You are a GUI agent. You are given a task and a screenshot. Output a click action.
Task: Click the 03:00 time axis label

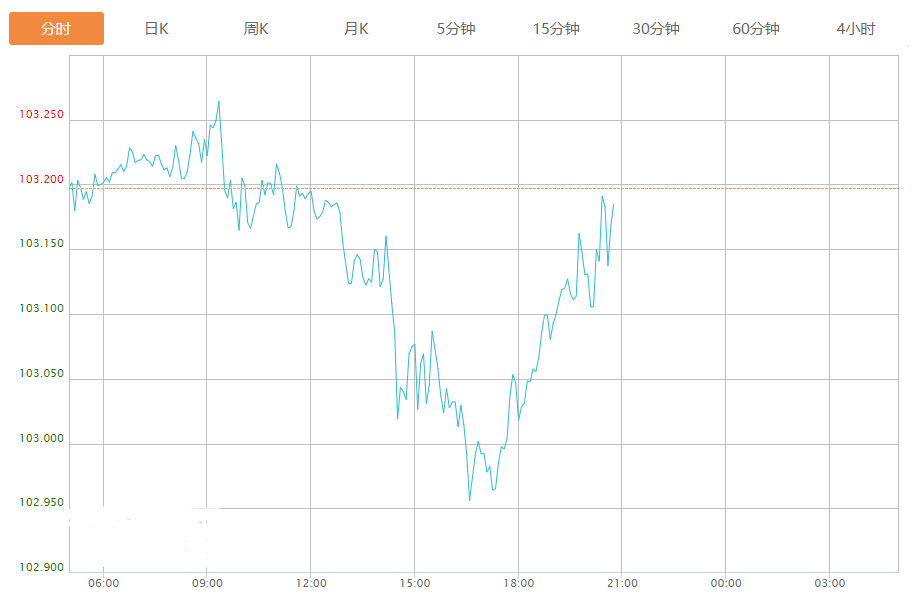[829, 584]
